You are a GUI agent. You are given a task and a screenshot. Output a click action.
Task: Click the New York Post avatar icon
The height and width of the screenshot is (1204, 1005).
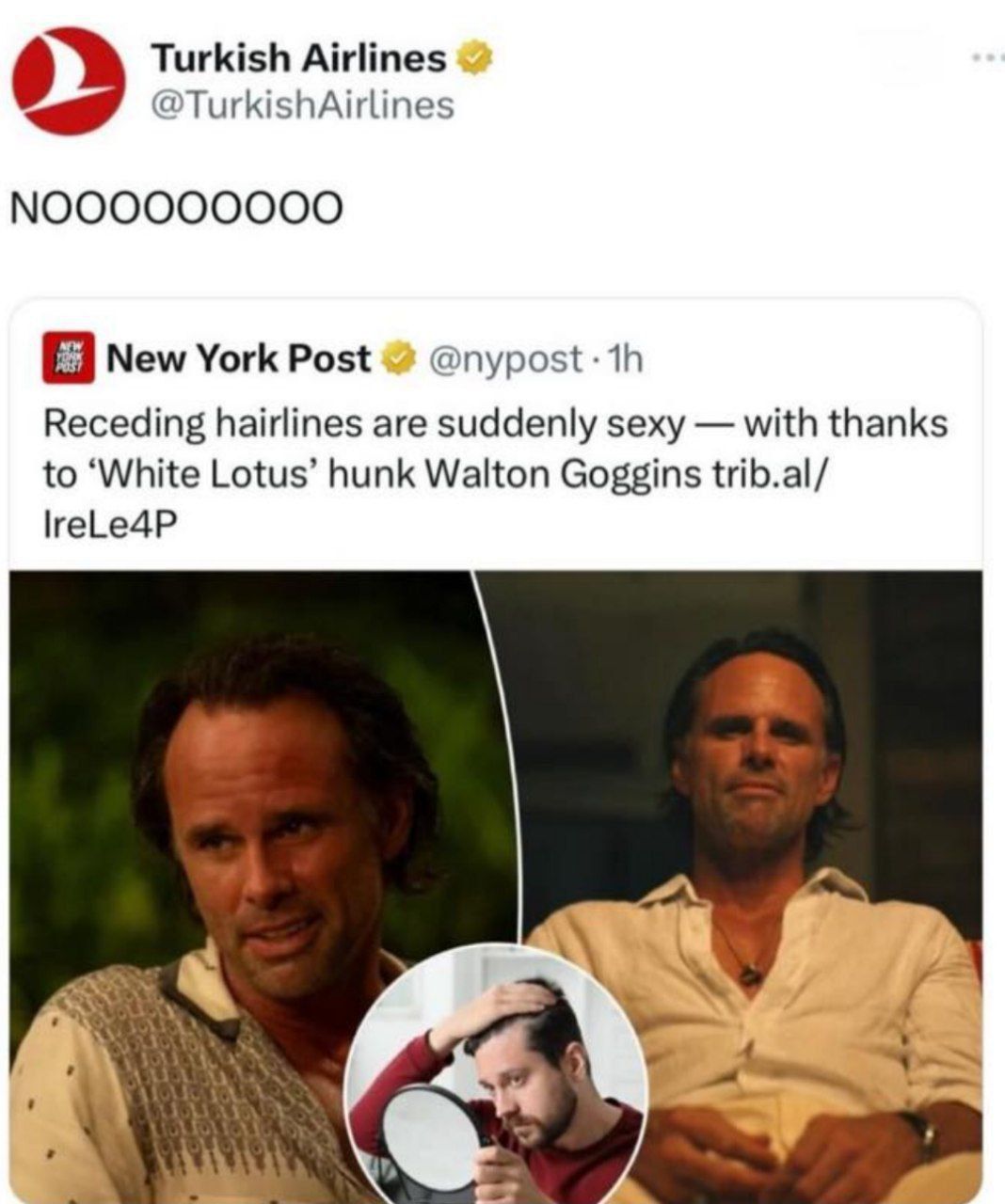pyautogui.click(x=69, y=357)
